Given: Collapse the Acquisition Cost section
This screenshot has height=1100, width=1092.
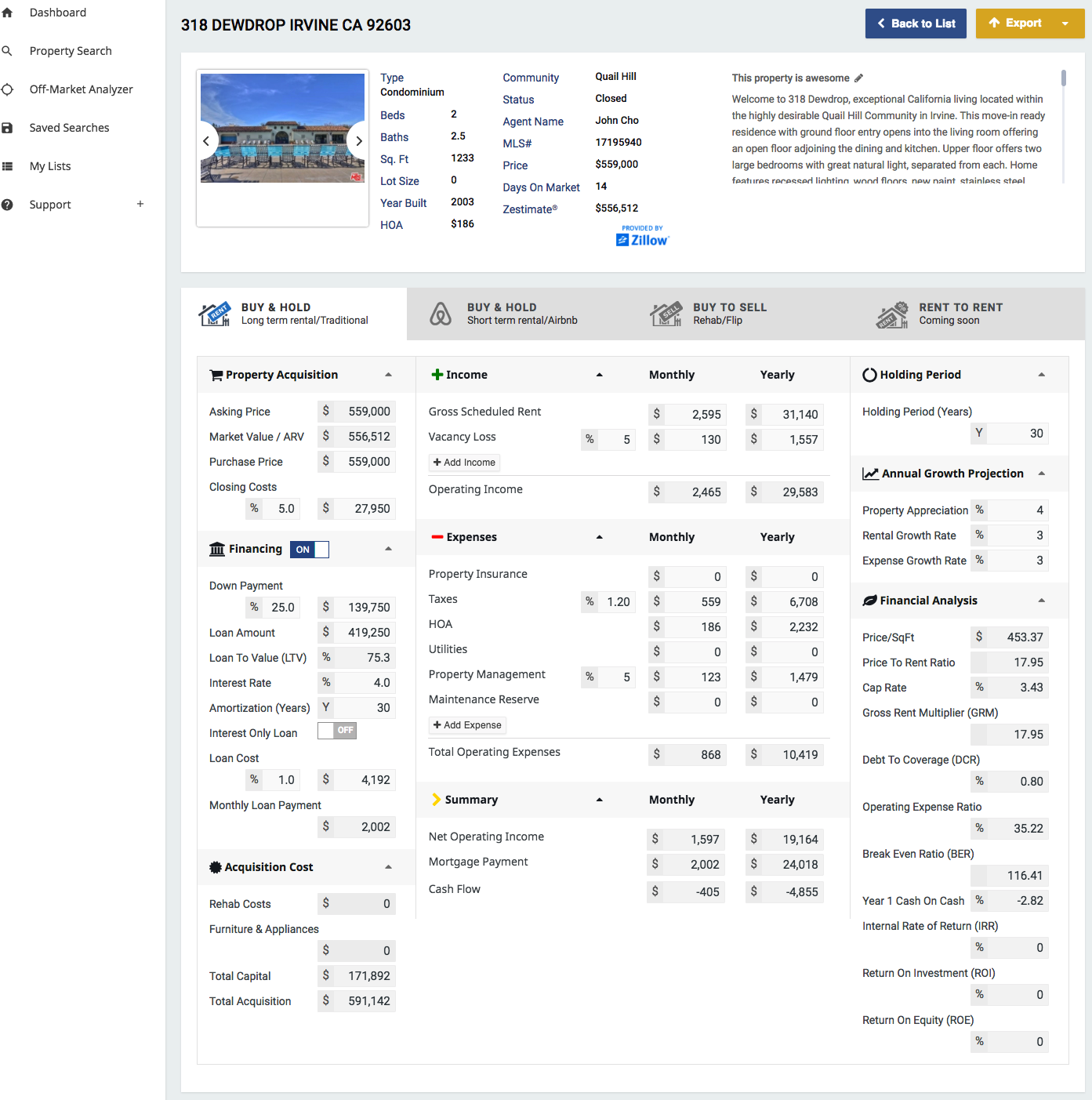Looking at the screenshot, I should (x=388, y=867).
